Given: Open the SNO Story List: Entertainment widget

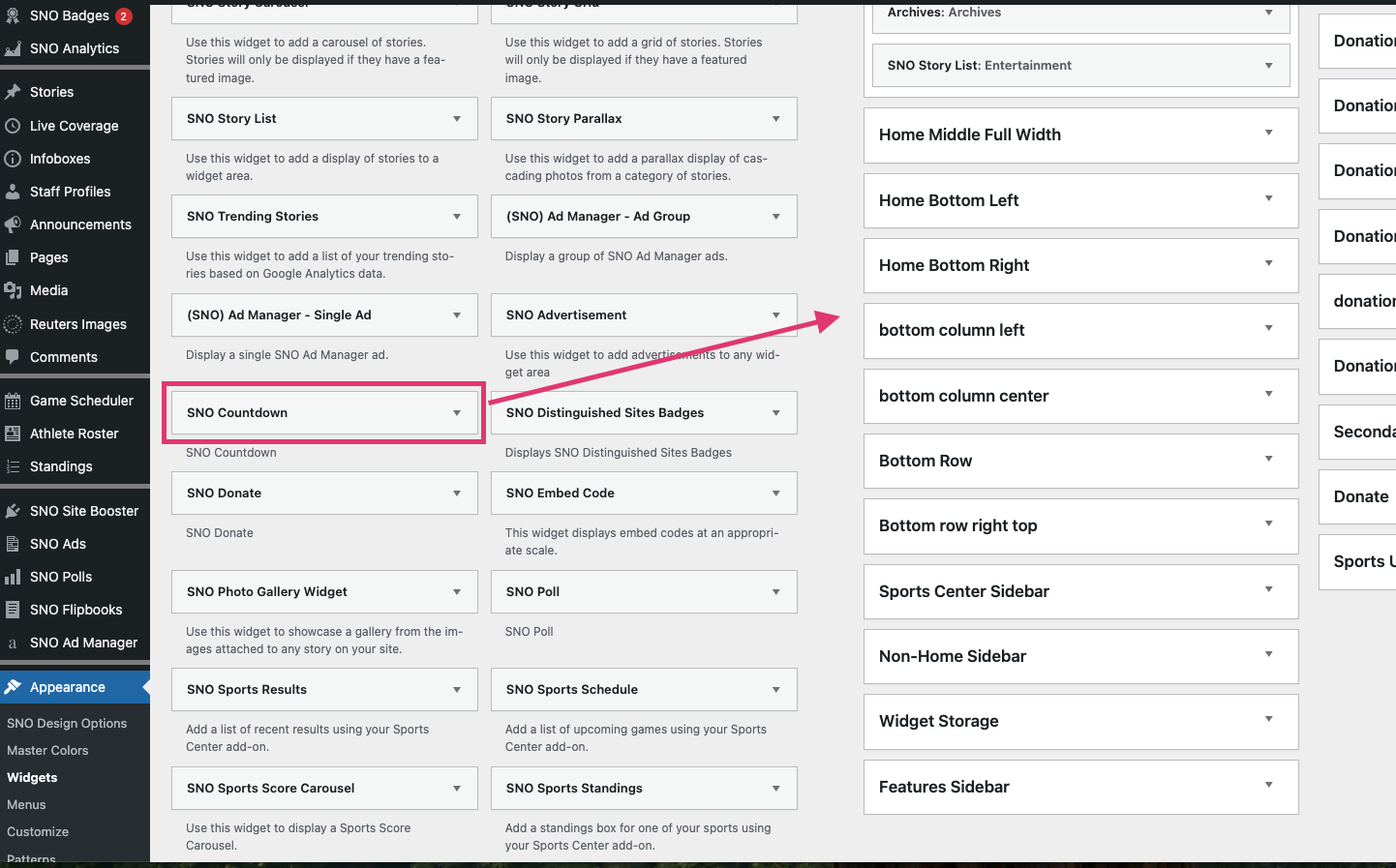Looking at the screenshot, I should point(1080,66).
